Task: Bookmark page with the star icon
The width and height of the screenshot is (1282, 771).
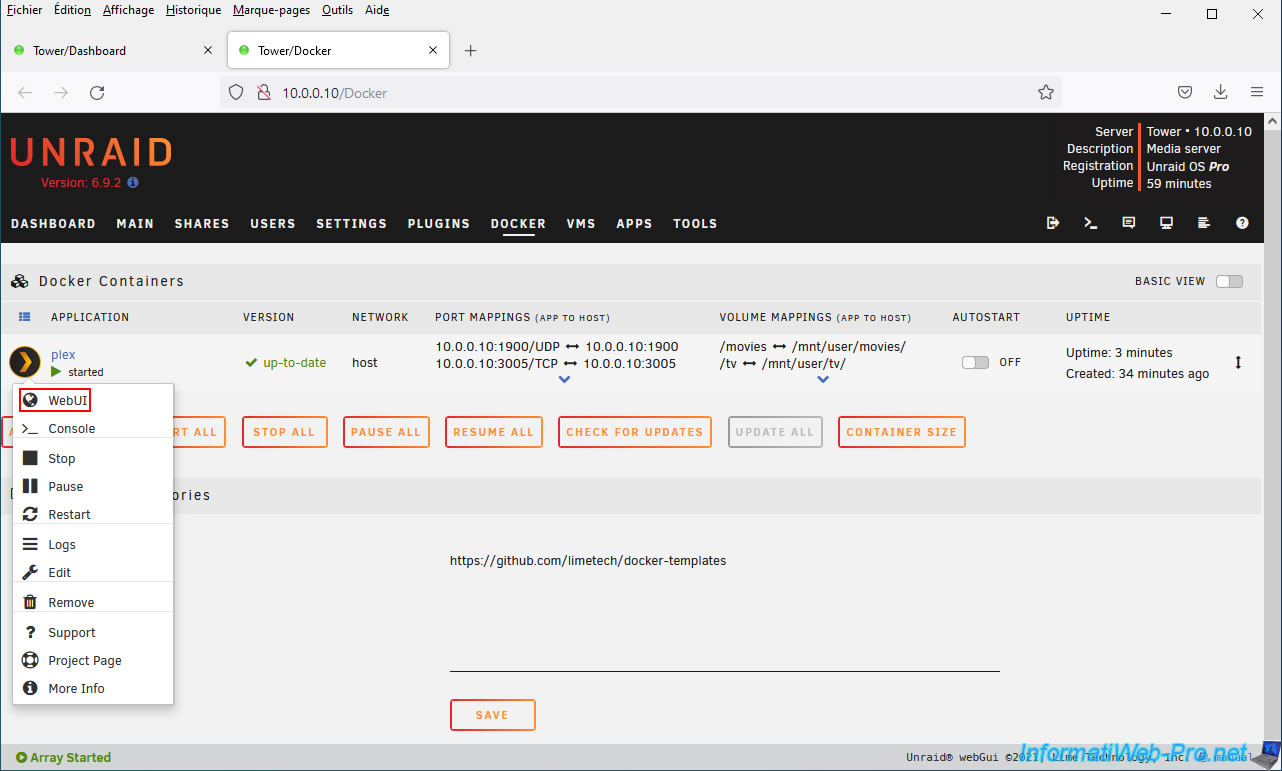Action: click(x=1046, y=93)
